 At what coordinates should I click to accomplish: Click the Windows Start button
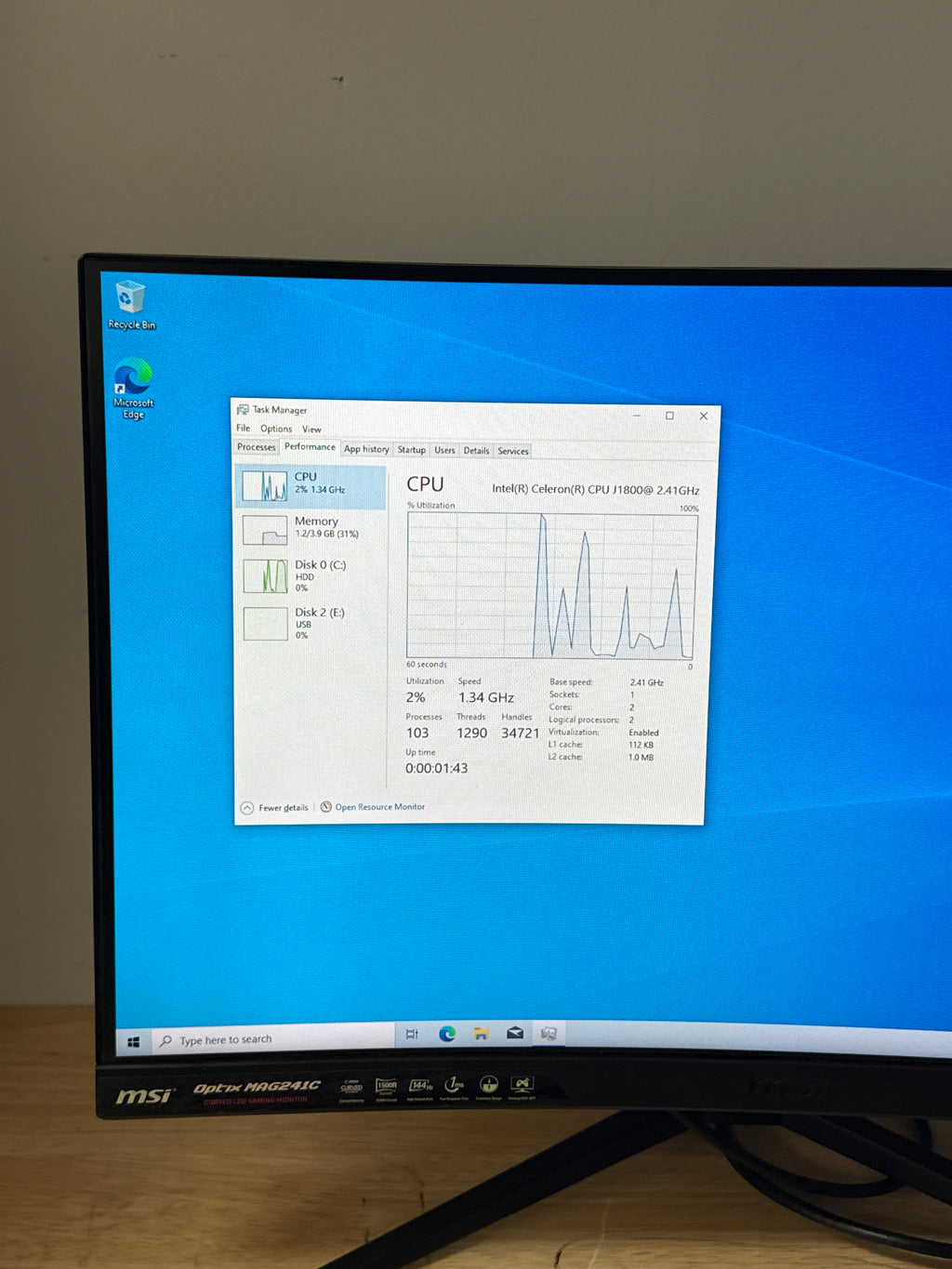click(133, 1041)
